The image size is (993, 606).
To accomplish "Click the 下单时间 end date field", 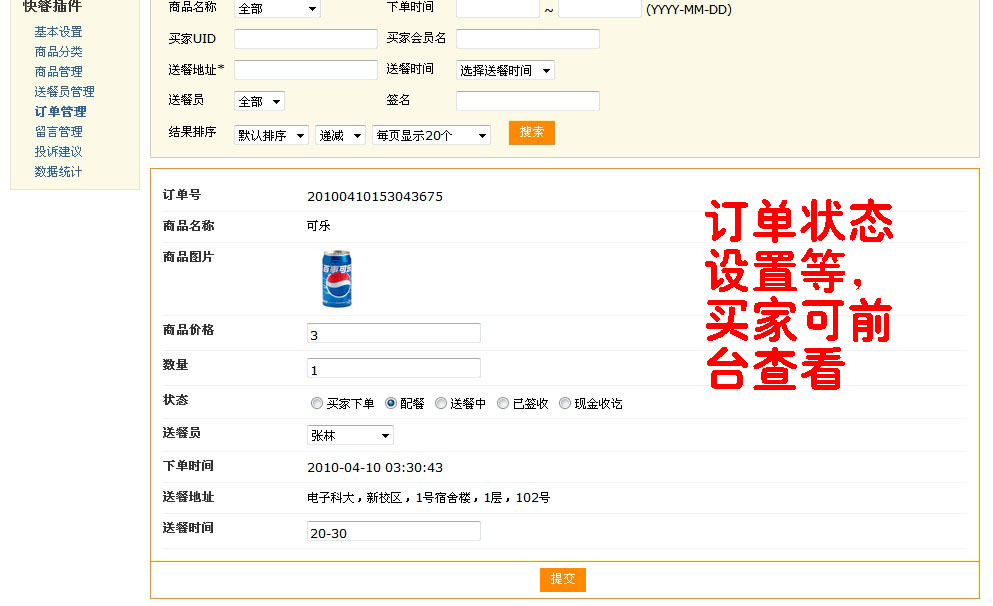I will (600, 8).
